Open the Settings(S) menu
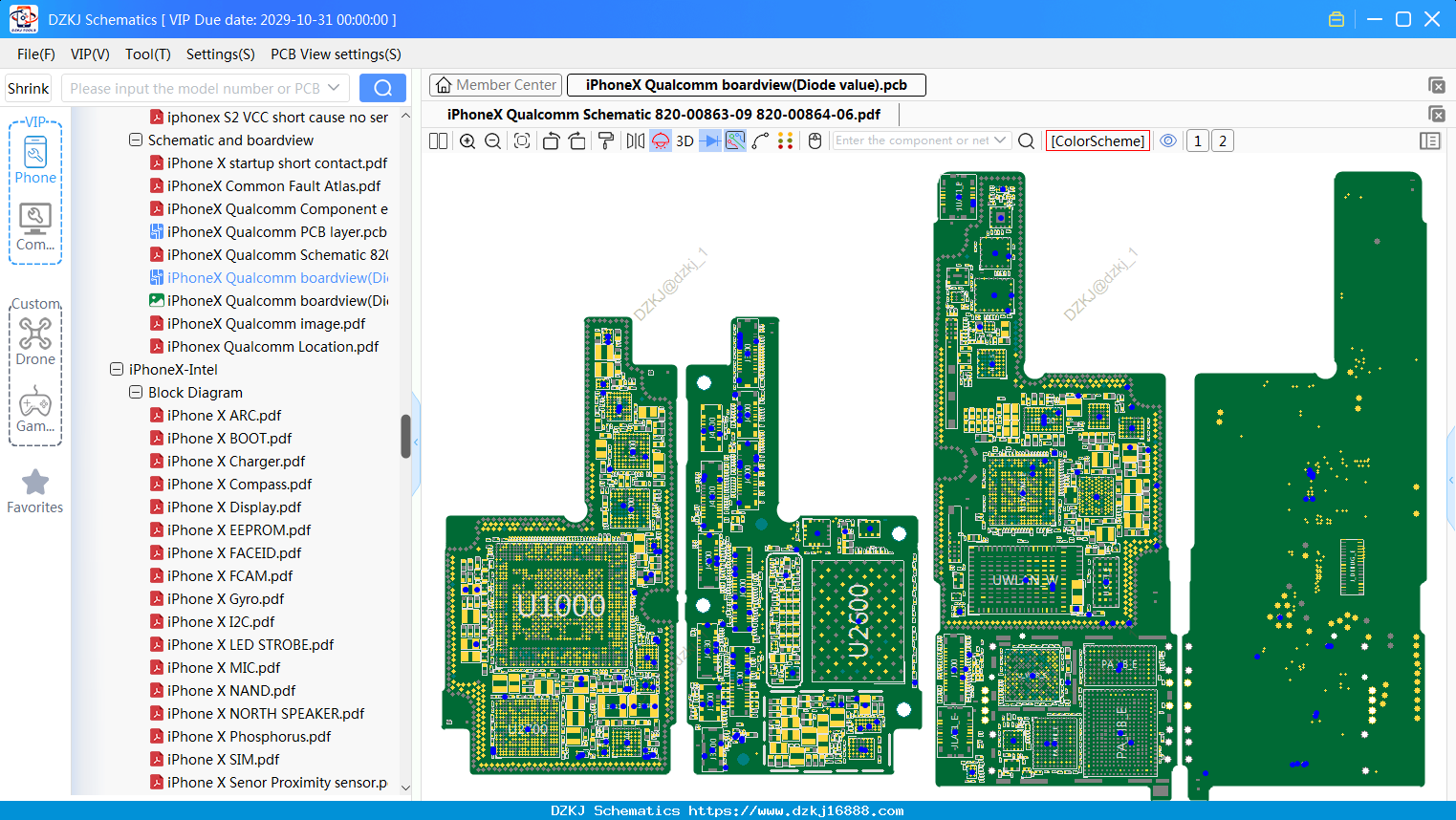Viewport: 1456px width, 820px height. click(221, 54)
